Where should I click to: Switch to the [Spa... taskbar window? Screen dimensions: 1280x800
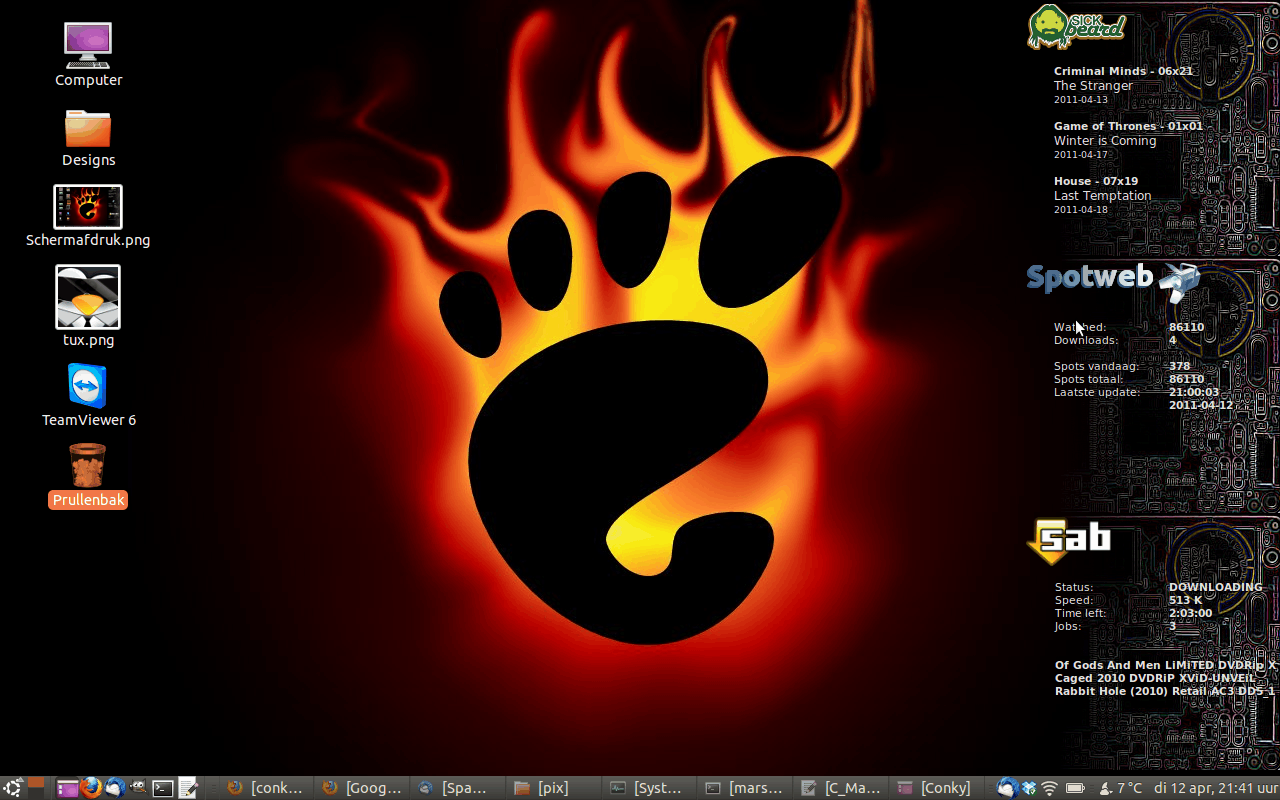[456, 788]
